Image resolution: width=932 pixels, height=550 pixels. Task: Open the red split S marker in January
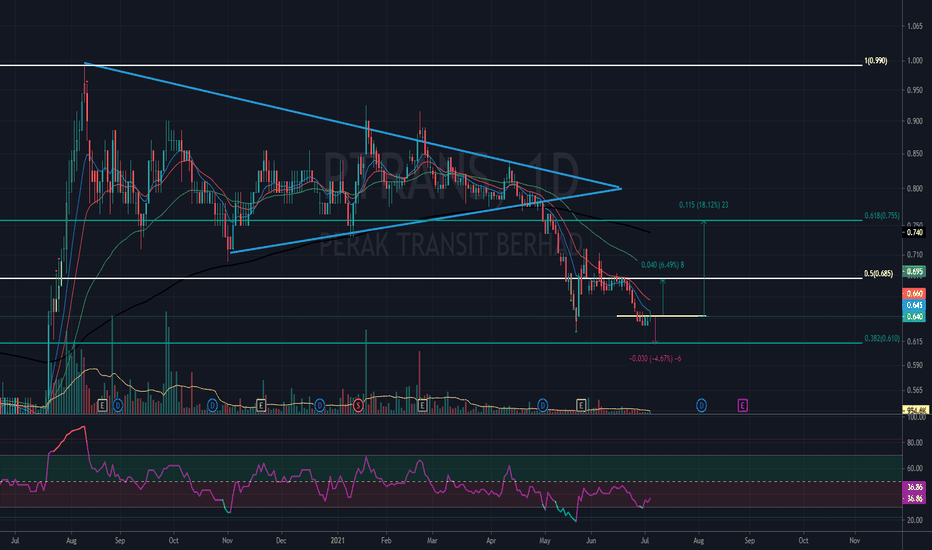click(x=358, y=406)
